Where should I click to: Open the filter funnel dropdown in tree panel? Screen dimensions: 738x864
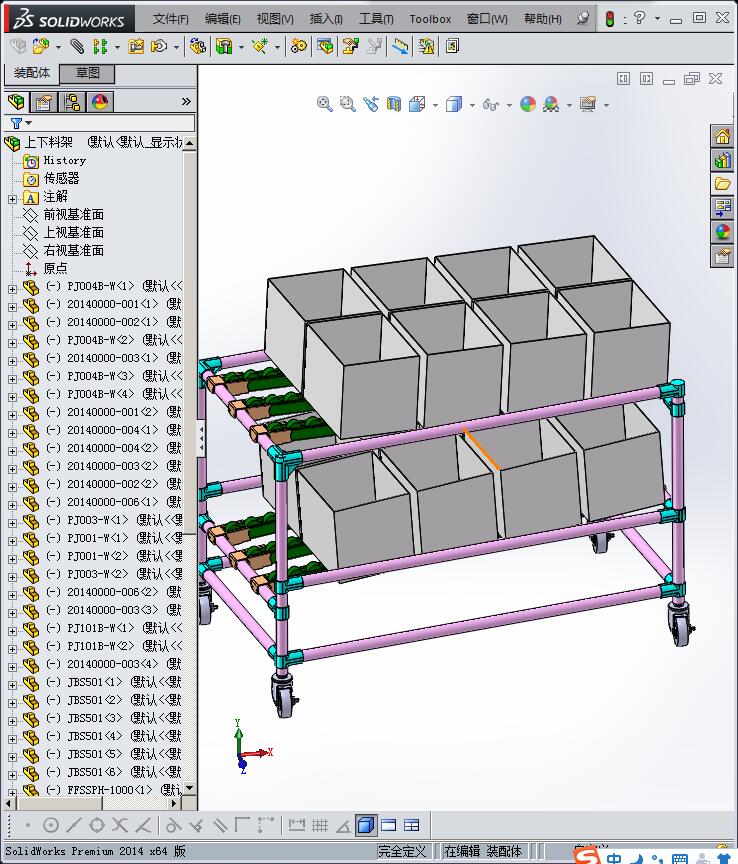point(21,123)
